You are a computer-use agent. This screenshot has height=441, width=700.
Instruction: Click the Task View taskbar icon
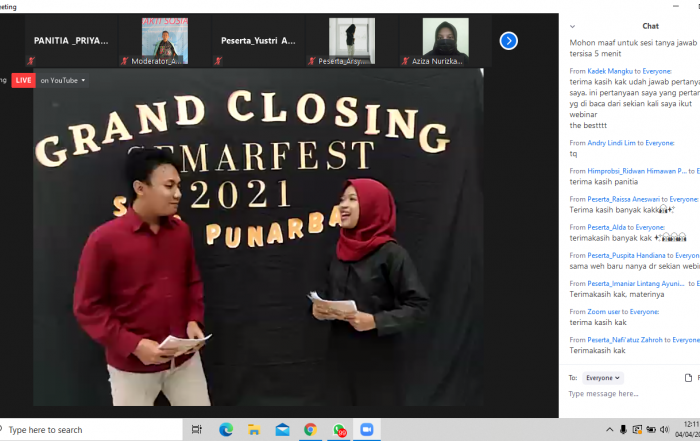click(197, 429)
